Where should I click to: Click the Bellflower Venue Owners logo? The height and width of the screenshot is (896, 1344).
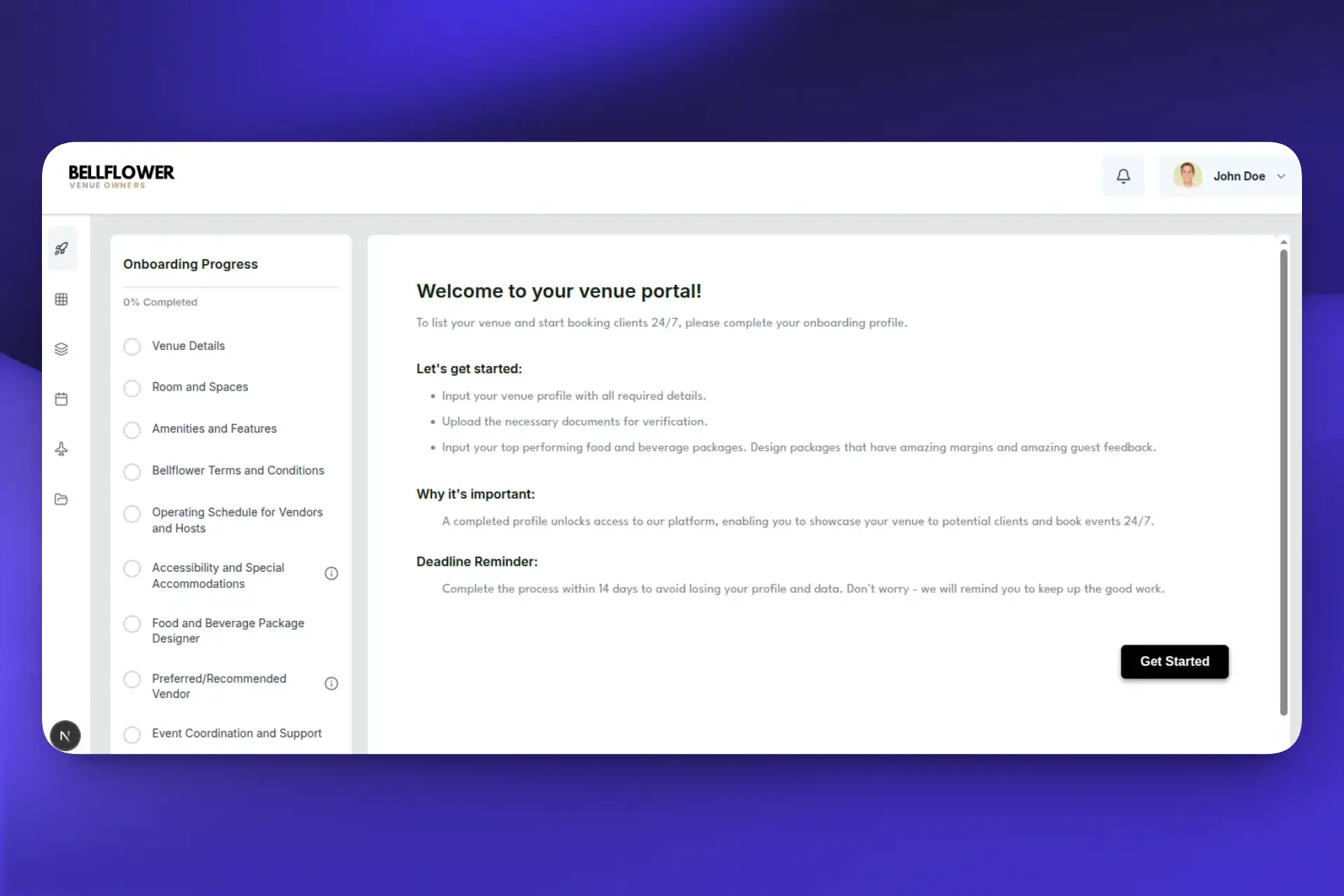click(x=121, y=176)
